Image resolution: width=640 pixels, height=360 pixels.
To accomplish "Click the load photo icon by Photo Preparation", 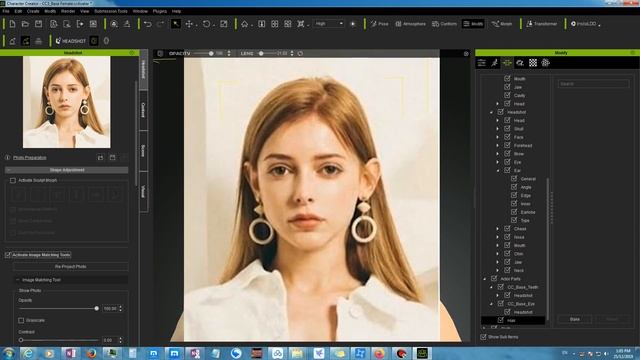I will [x=100, y=158].
